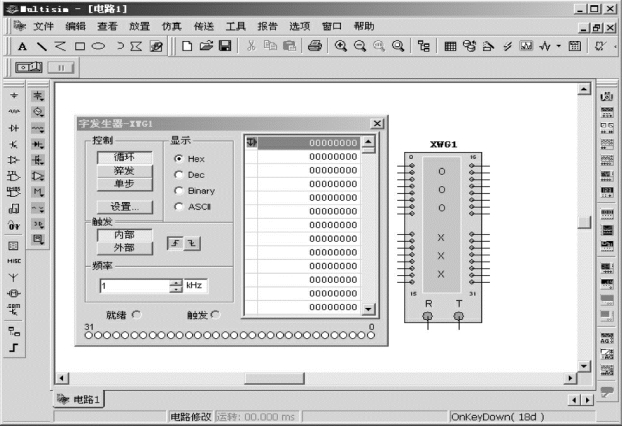The height and width of the screenshot is (426, 622).
Task: Open the MISC component group
Action: pos(14,261)
